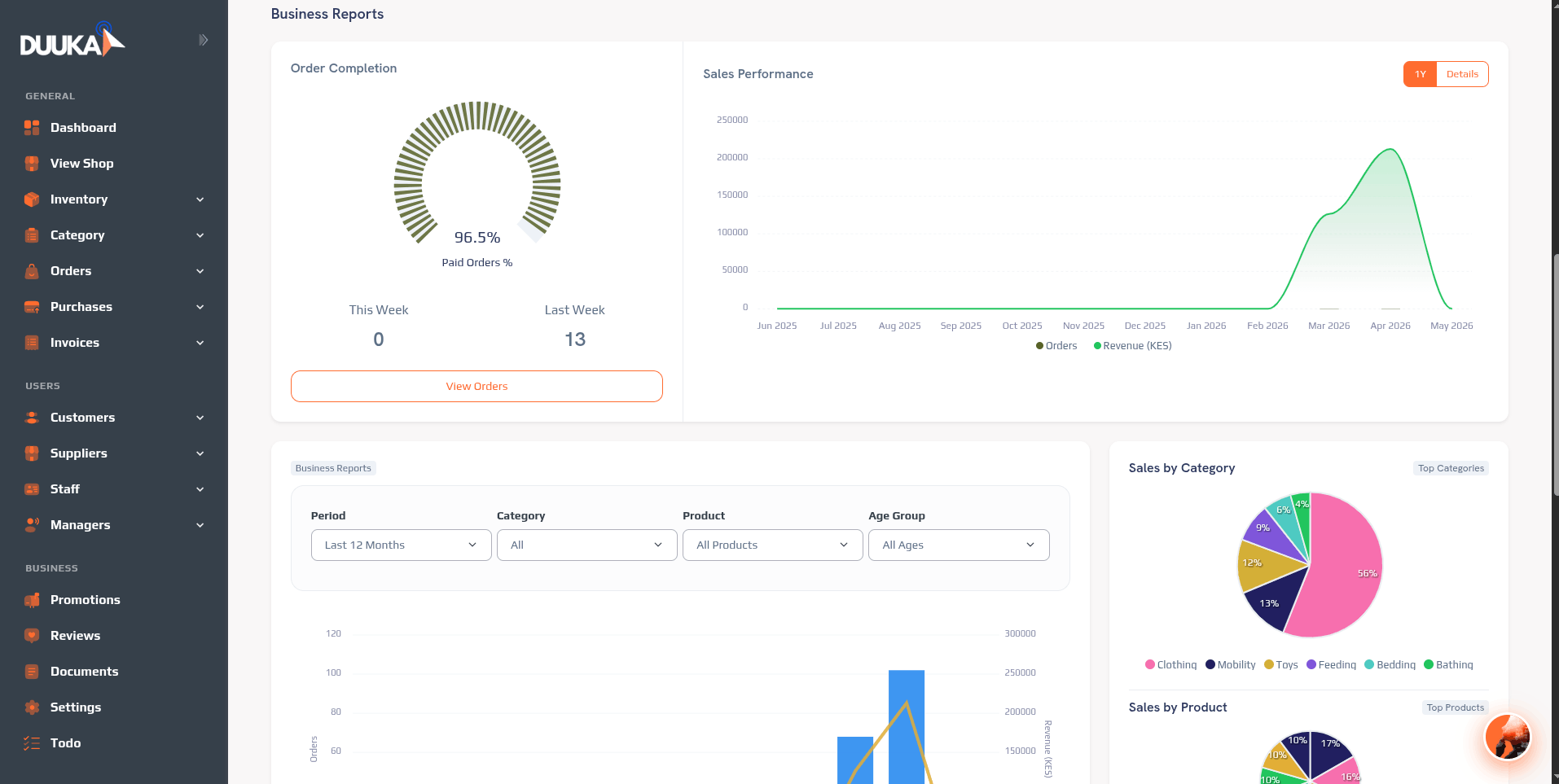This screenshot has width=1559, height=784.
Task: Click the Staff ID card icon
Action: point(32,489)
